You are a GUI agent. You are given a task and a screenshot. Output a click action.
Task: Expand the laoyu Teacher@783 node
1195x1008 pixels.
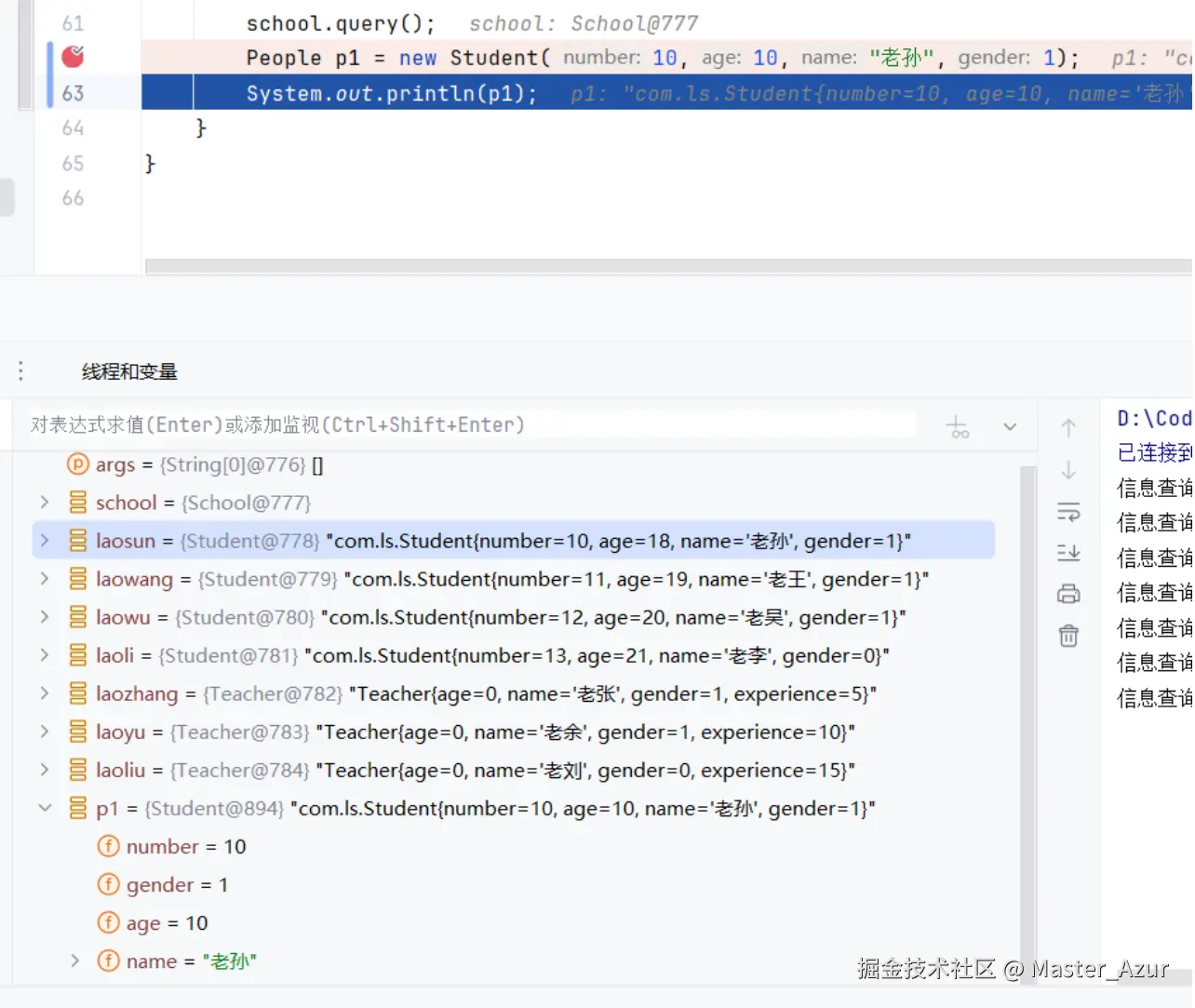click(44, 732)
